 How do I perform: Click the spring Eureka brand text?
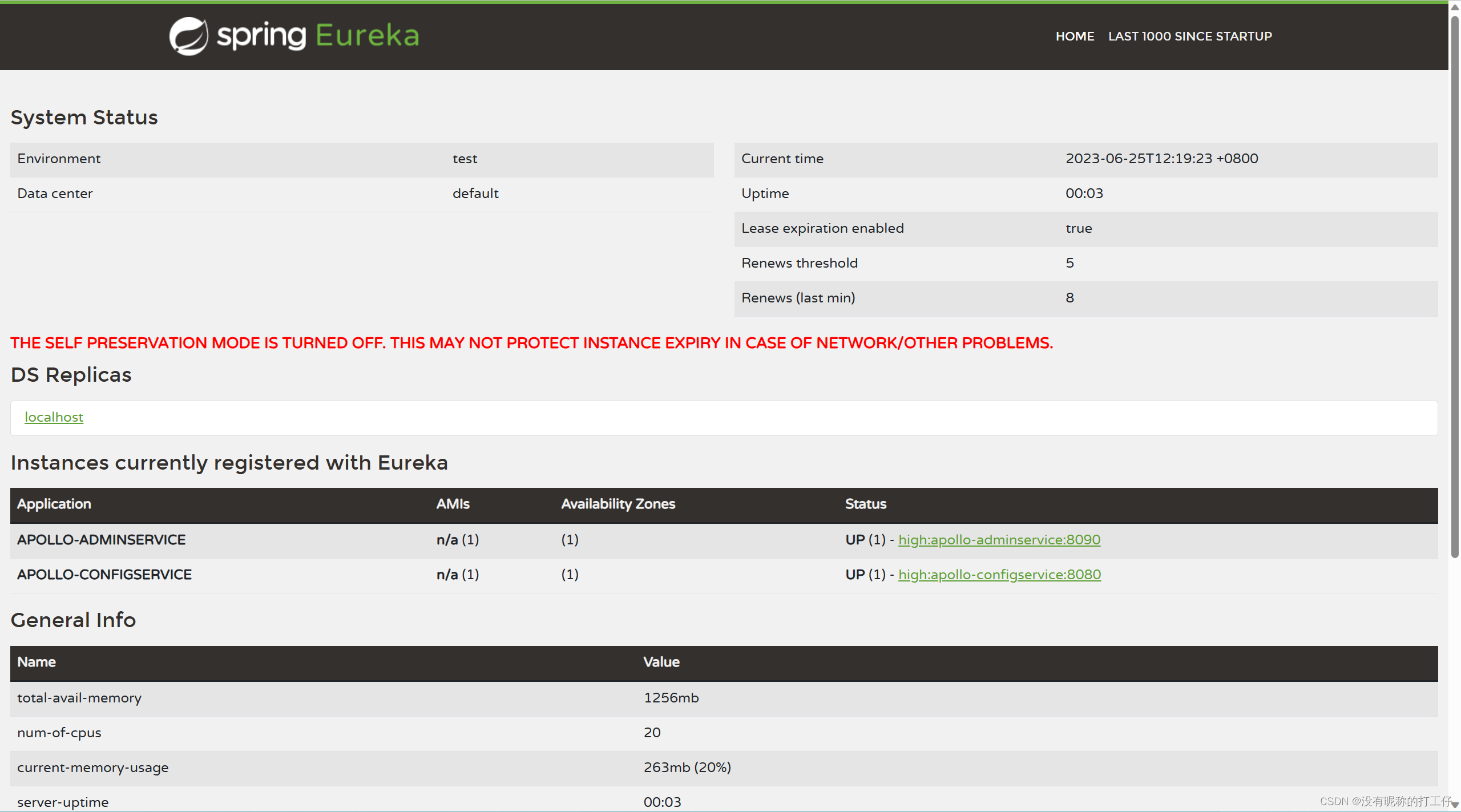click(318, 36)
